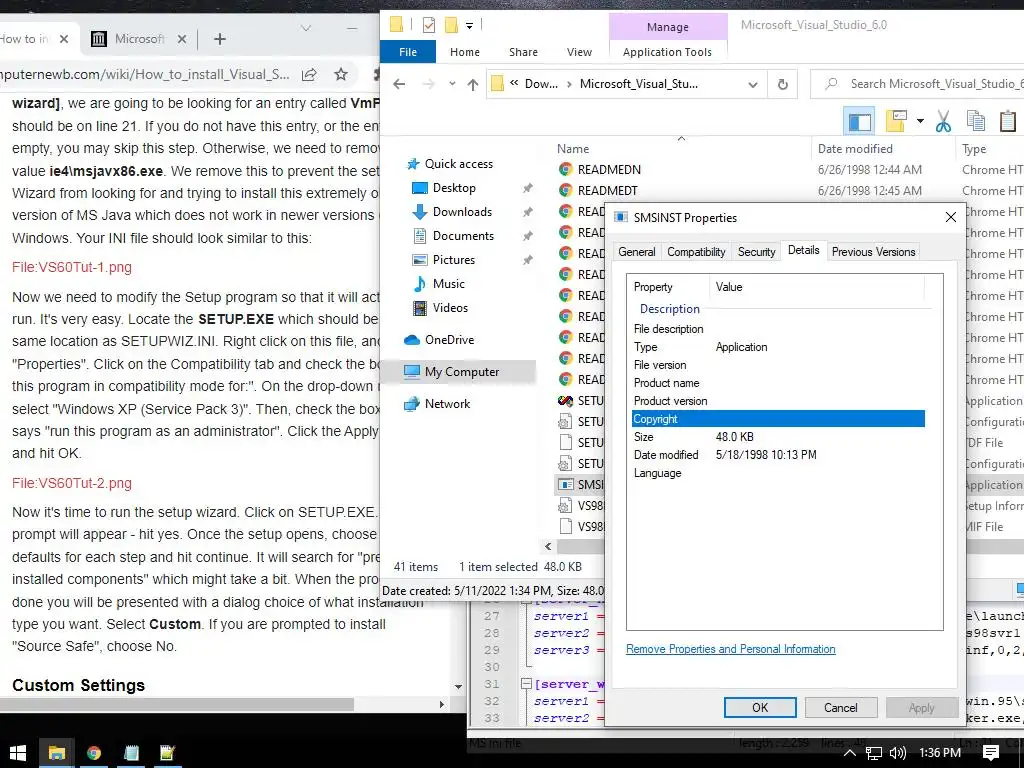Switch to the Compatibility tab

click(696, 251)
